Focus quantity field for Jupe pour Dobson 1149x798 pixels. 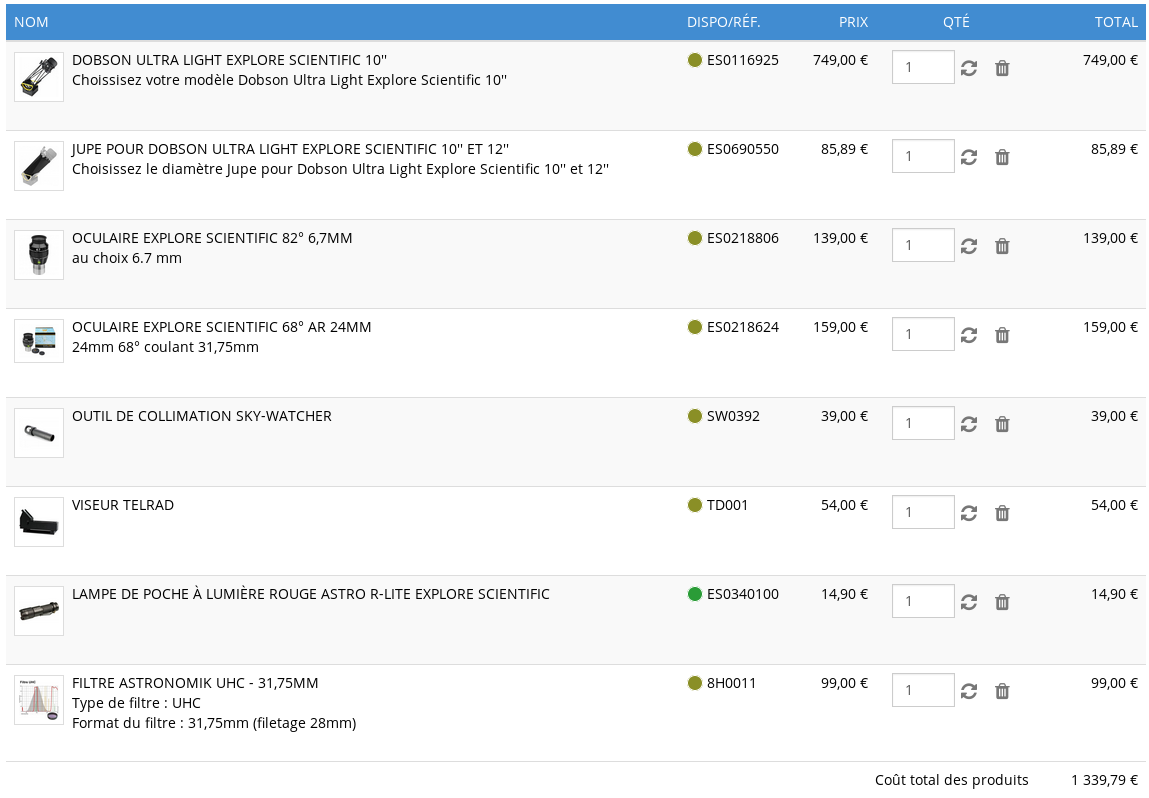tap(923, 156)
